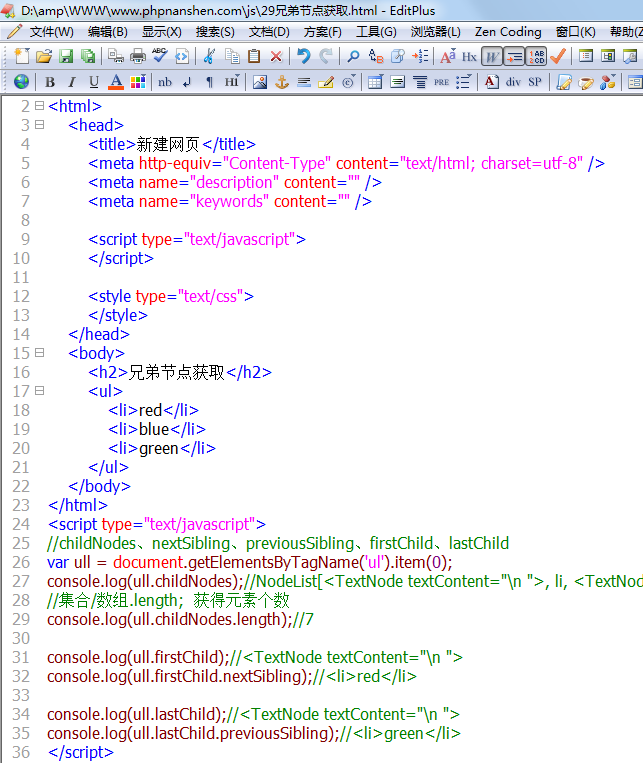Run the ABC spell check icon

[x=160, y=56]
